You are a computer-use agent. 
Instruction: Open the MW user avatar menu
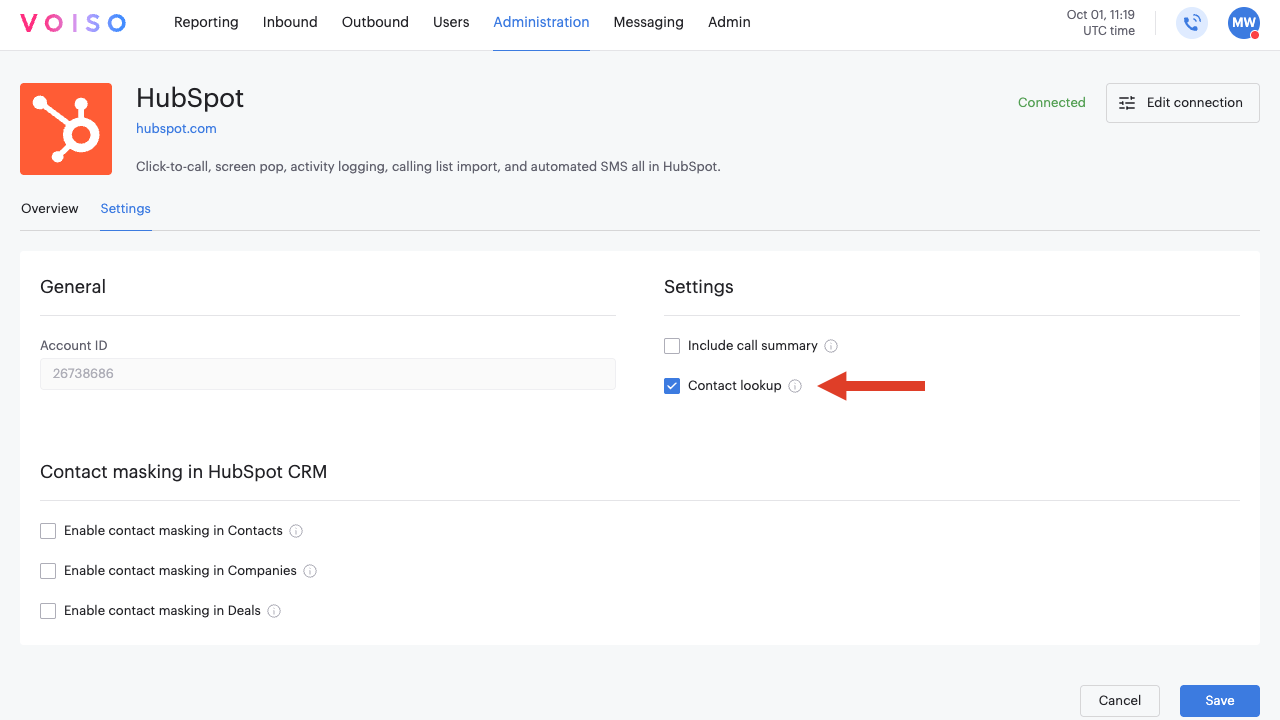click(1243, 23)
